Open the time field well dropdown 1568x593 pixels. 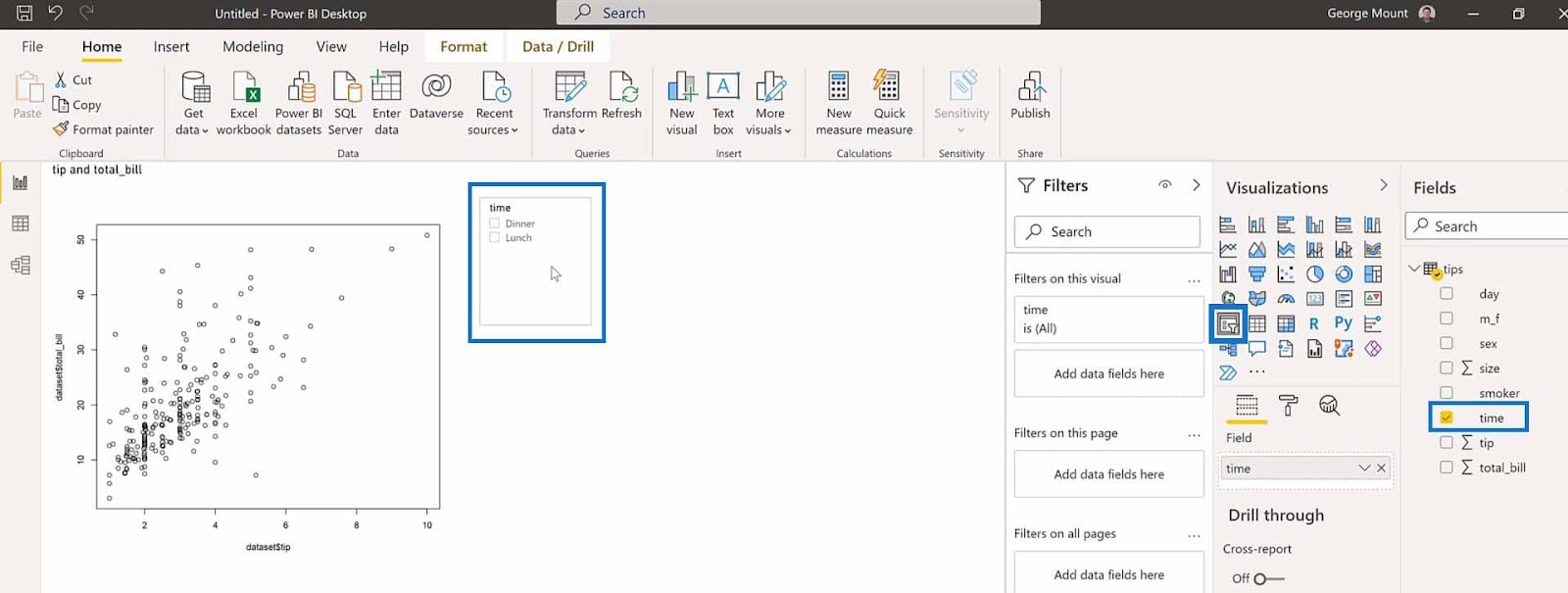point(1364,469)
